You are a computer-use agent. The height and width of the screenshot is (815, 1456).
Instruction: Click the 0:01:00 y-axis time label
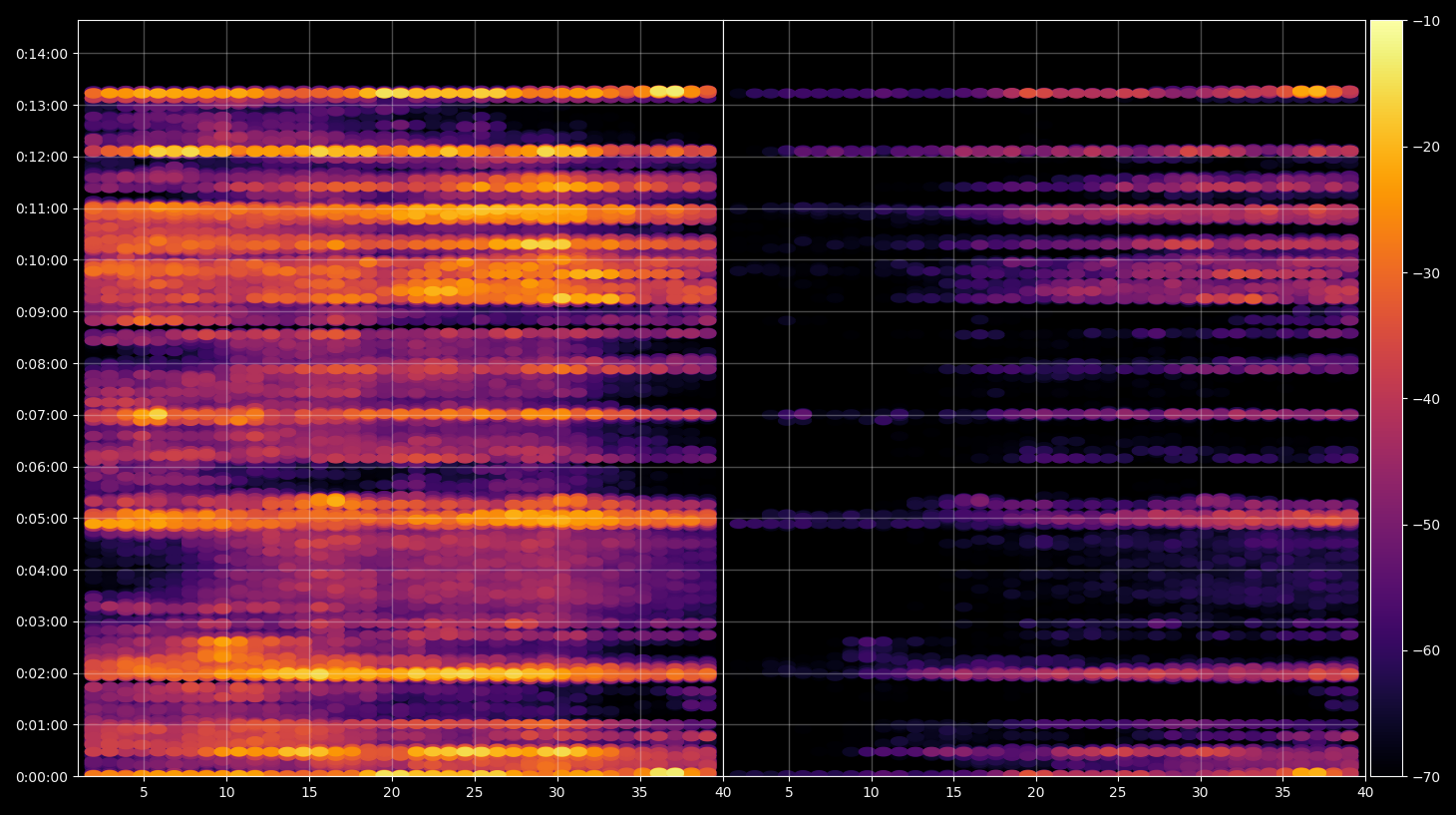pyautogui.click(x=42, y=725)
